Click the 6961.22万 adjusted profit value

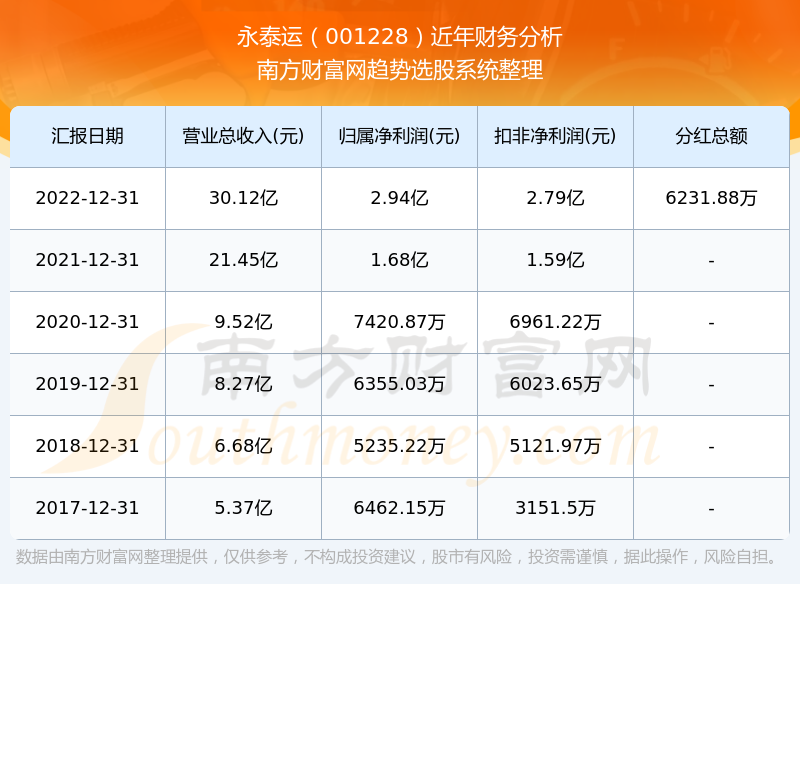point(555,322)
